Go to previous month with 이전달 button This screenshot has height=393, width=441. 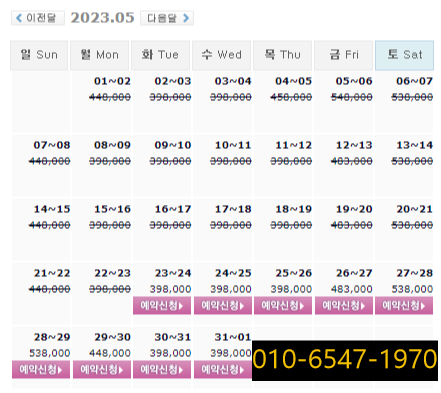38,18
